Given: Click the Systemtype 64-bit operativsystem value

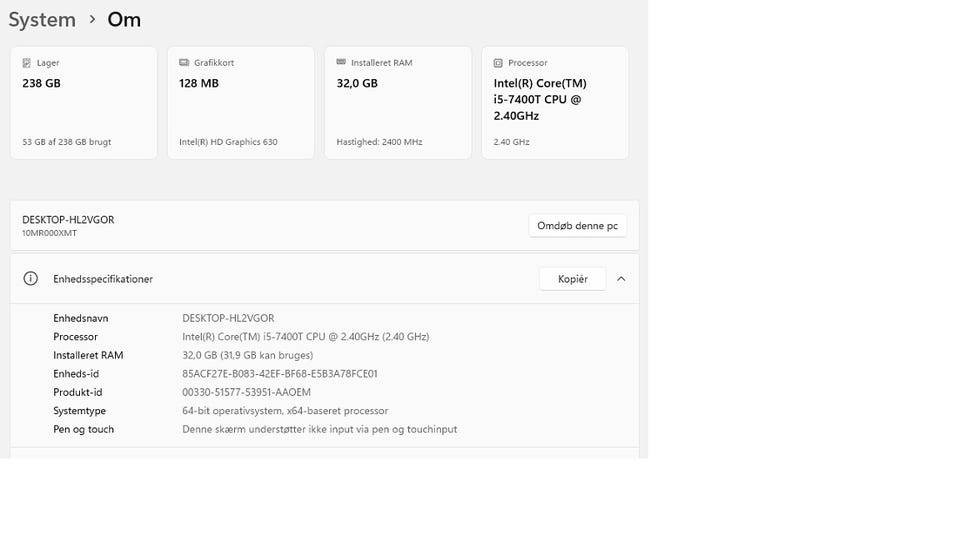Looking at the screenshot, I should (x=285, y=411).
